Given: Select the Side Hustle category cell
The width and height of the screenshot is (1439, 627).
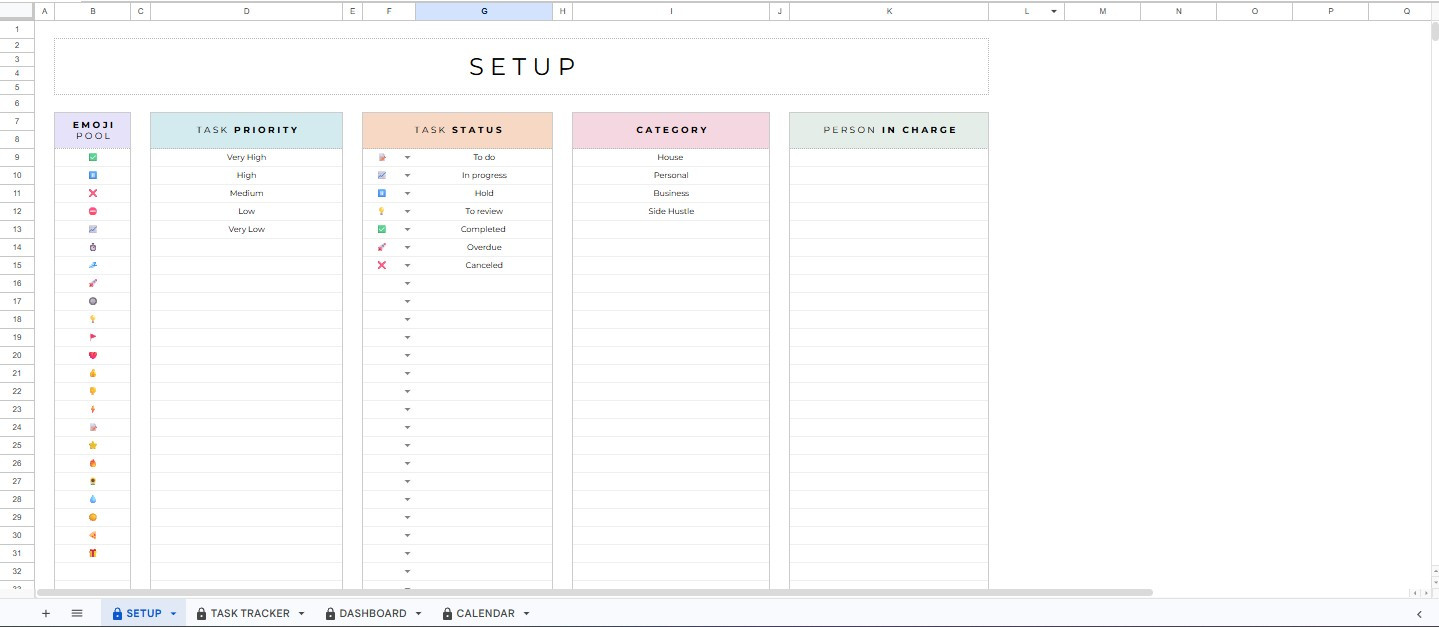Looking at the screenshot, I should (x=670, y=211).
